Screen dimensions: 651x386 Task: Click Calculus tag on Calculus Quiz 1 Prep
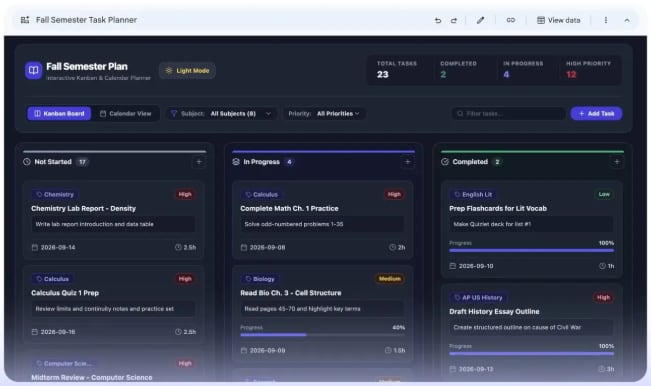tap(52, 279)
